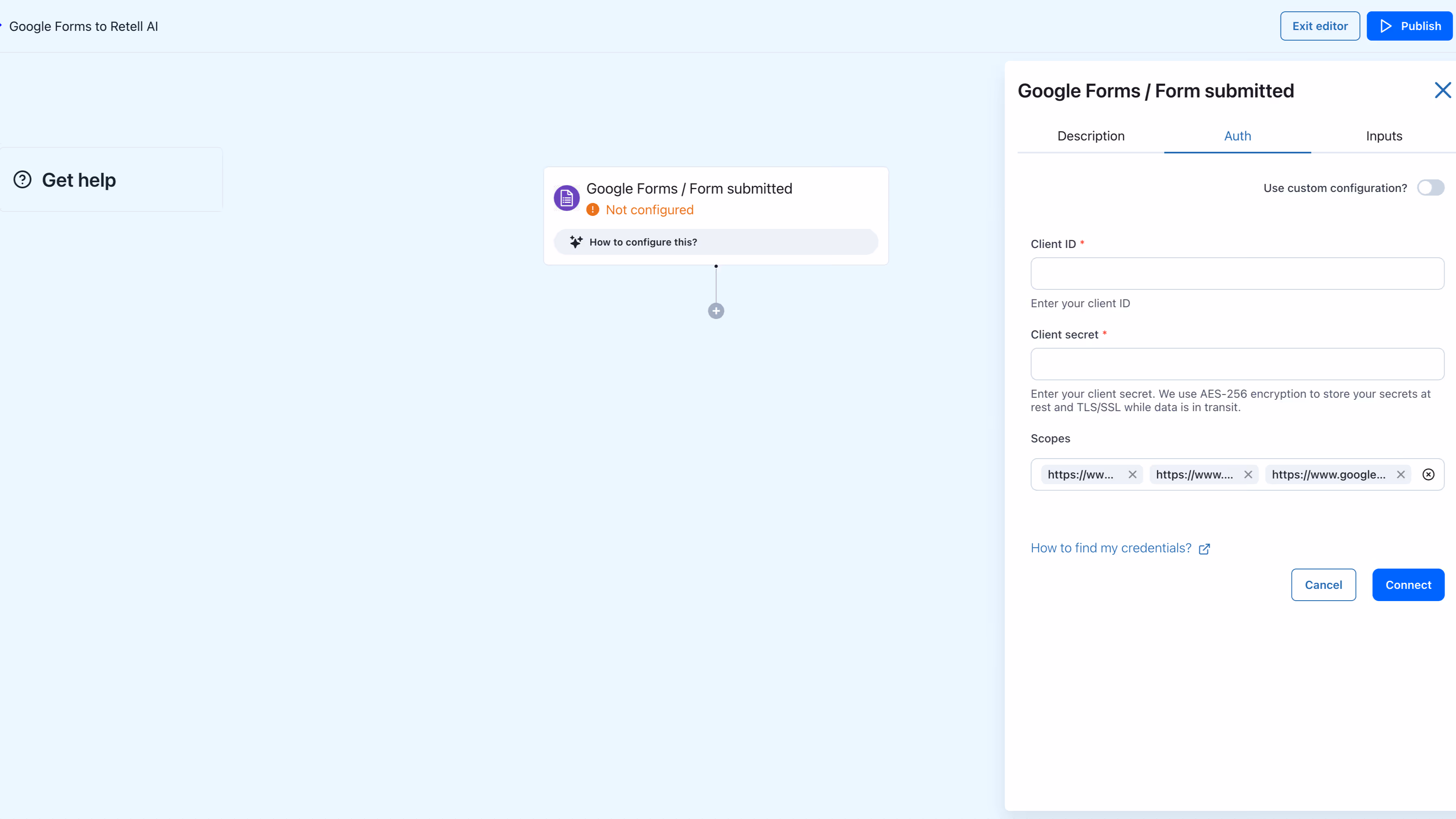
Task: Remove the https://www.google scope chip
Action: point(1401,474)
